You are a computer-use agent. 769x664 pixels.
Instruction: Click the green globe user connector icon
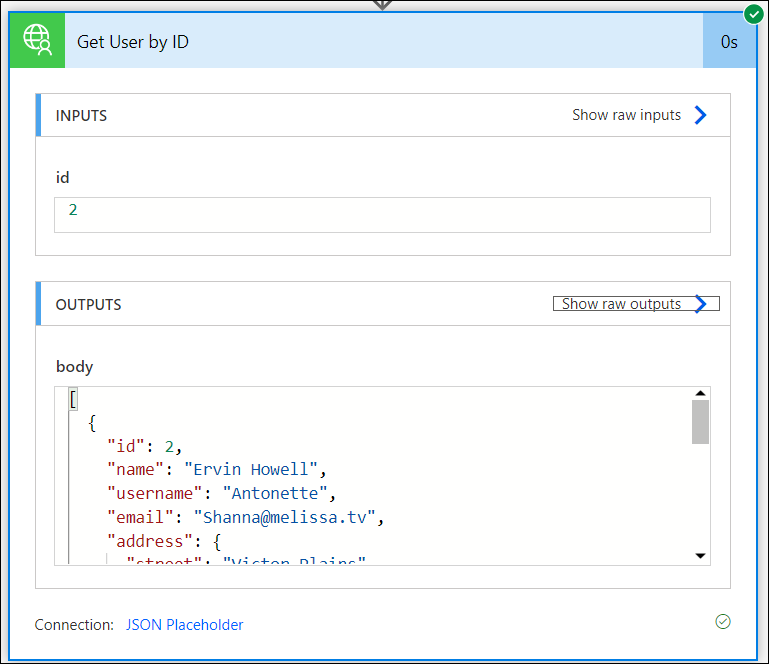tap(37, 41)
